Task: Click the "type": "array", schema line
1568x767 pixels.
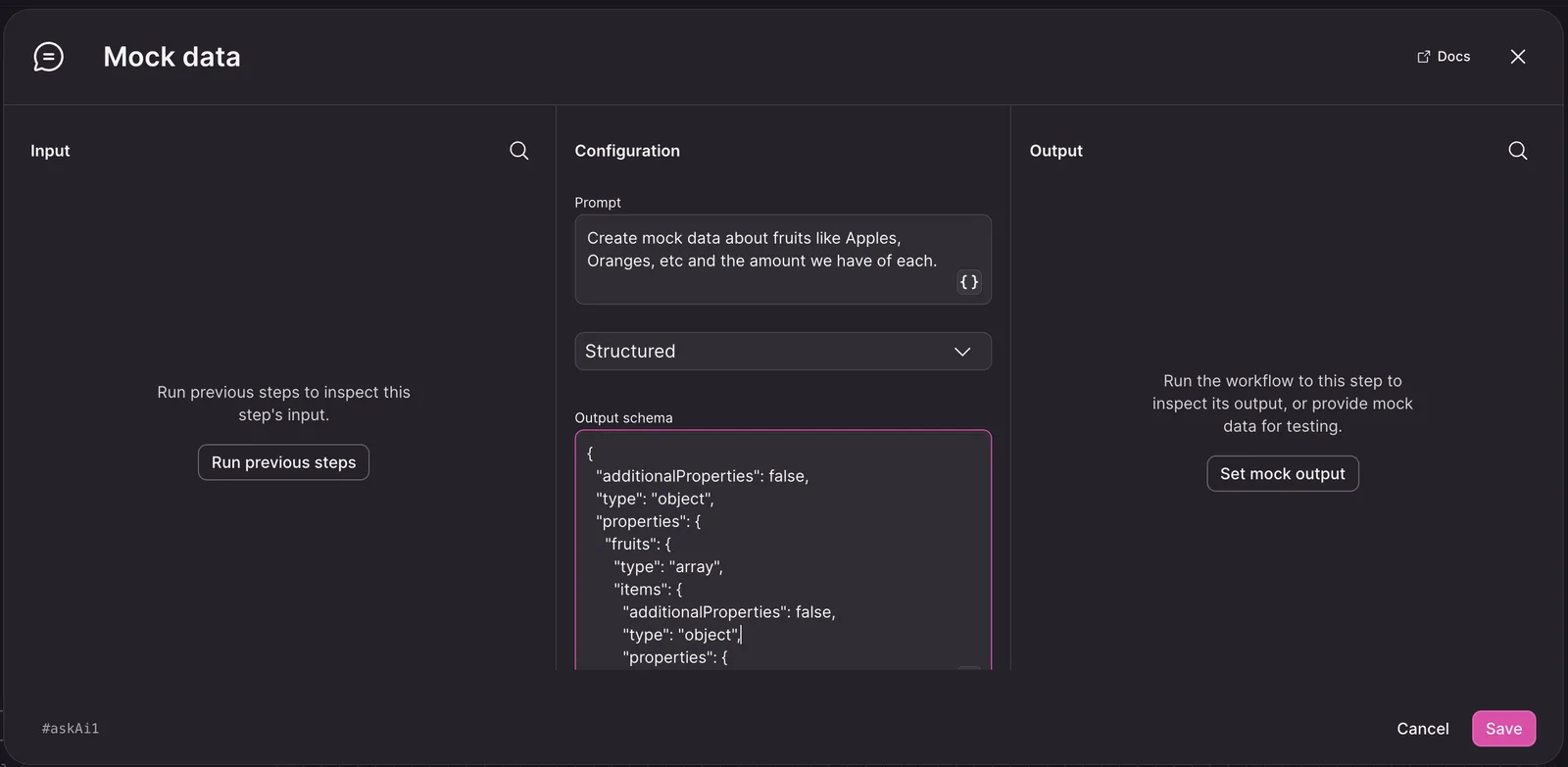Action: 668,567
